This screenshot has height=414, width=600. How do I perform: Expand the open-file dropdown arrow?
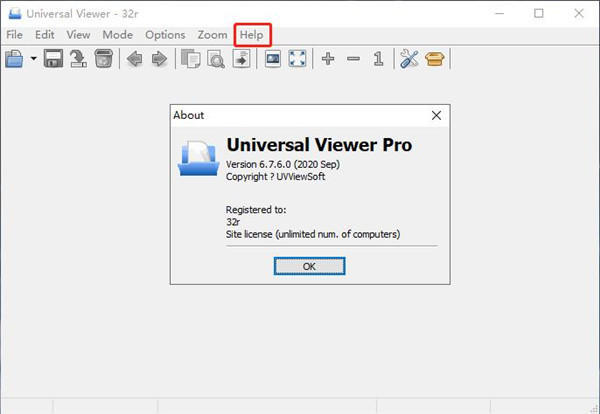(34, 59)
